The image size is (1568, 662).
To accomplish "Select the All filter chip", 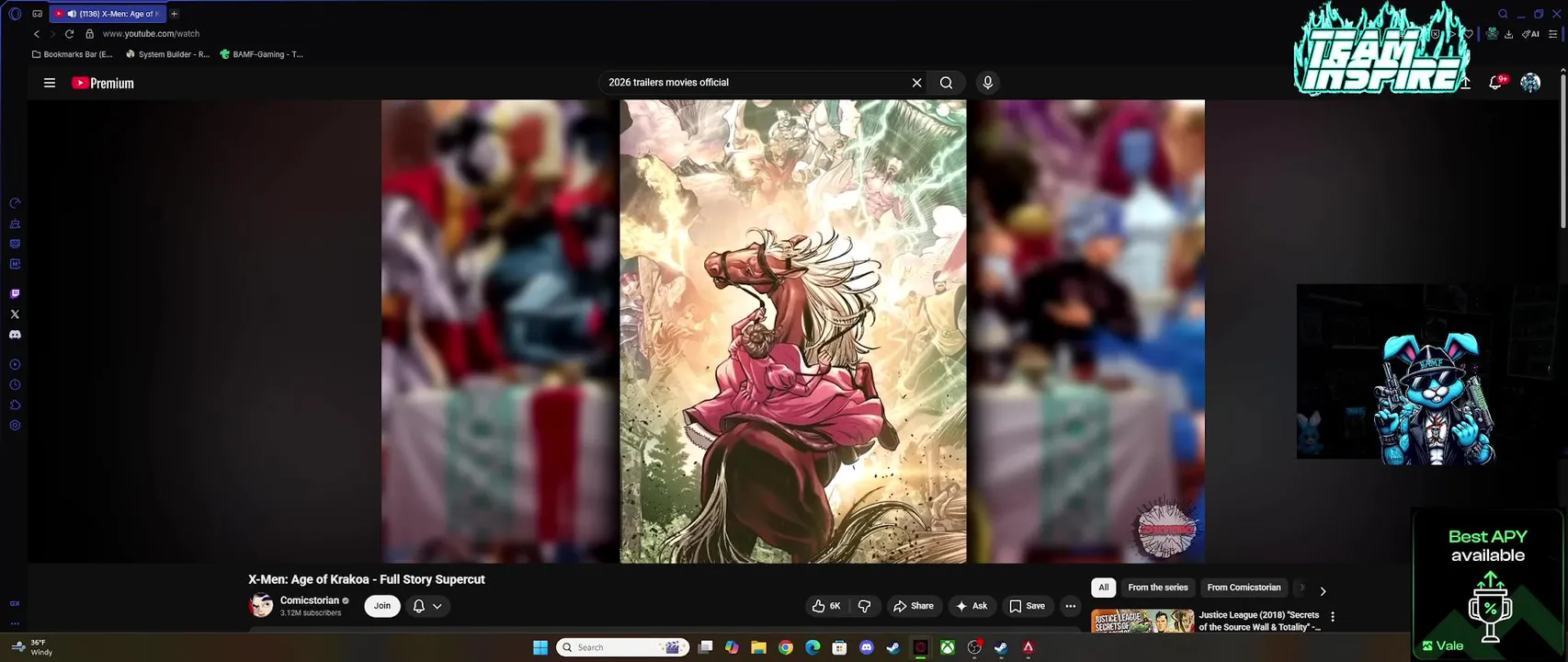I will click(1104, 588).
